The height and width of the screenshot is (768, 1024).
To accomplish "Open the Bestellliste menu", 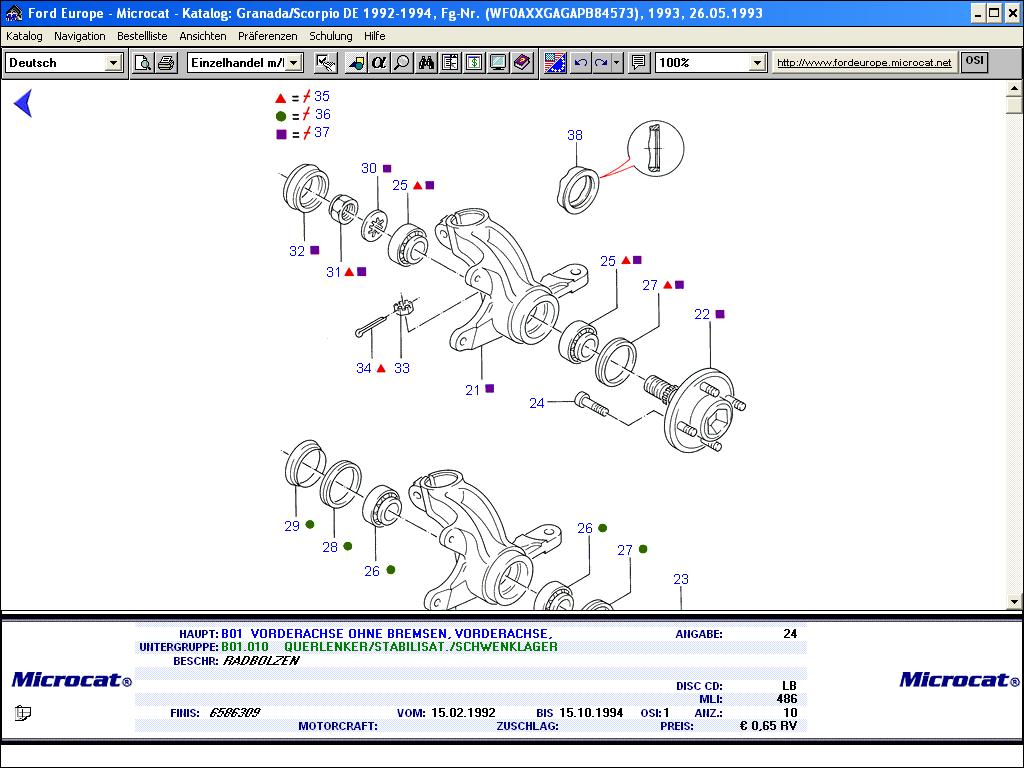I will pos(142,36).
